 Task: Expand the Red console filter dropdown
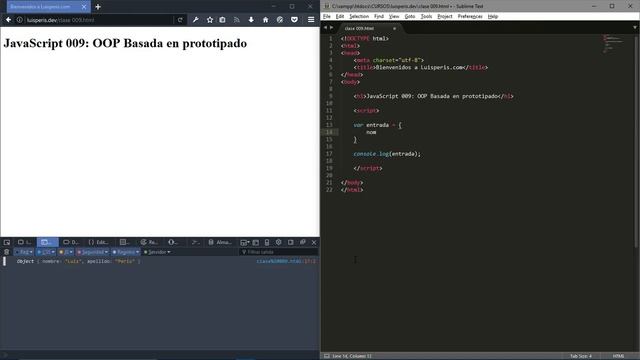click(x=24, y=252)
